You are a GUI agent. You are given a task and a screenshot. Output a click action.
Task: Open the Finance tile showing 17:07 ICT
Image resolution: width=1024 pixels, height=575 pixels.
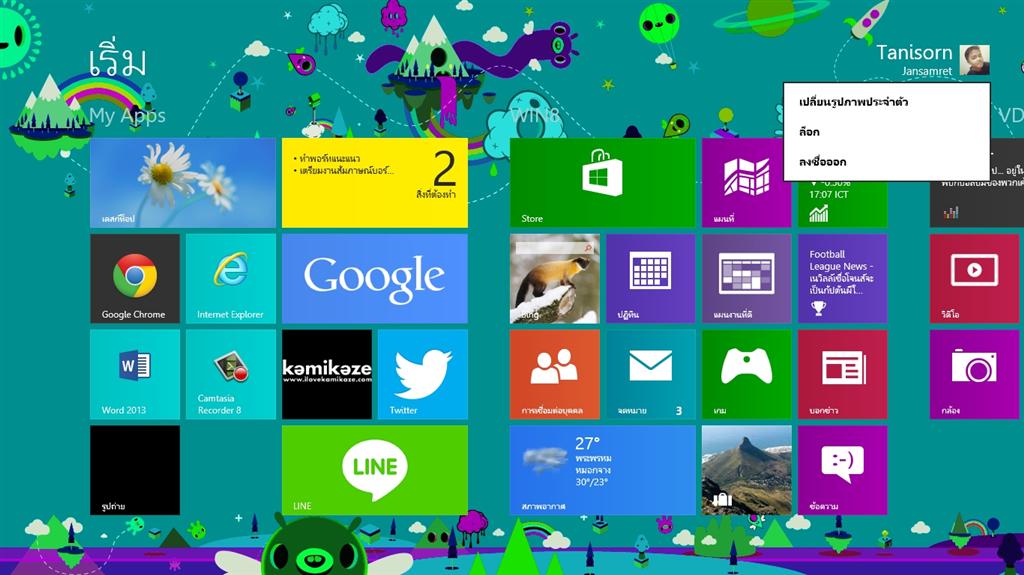(x=842, y=204)
